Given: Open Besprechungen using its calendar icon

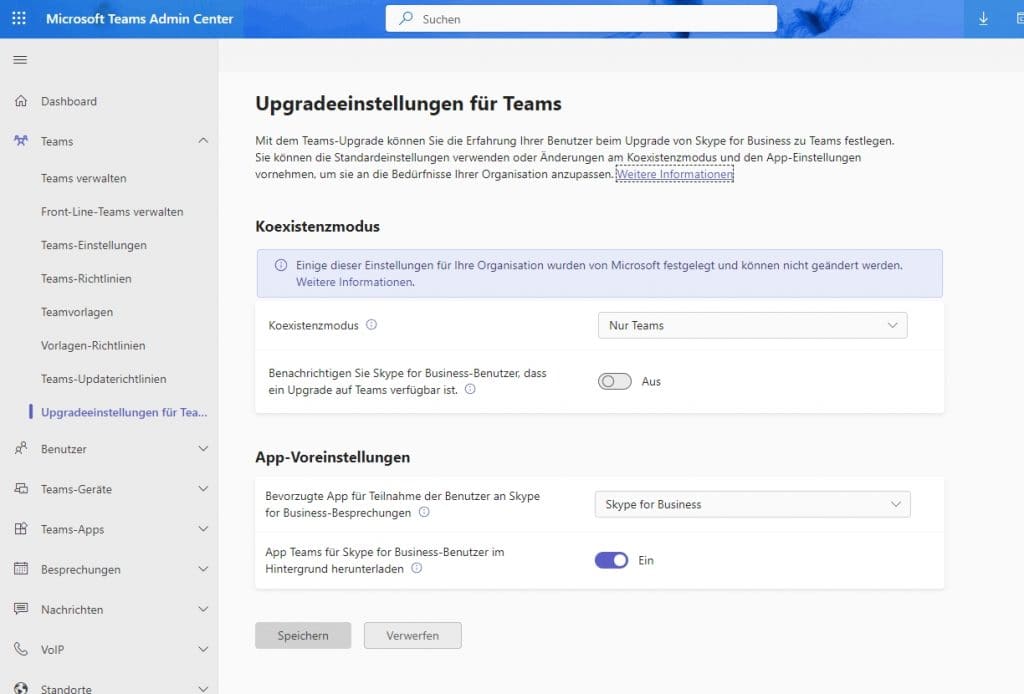Looking at the screenshot, I should [19, 569].
